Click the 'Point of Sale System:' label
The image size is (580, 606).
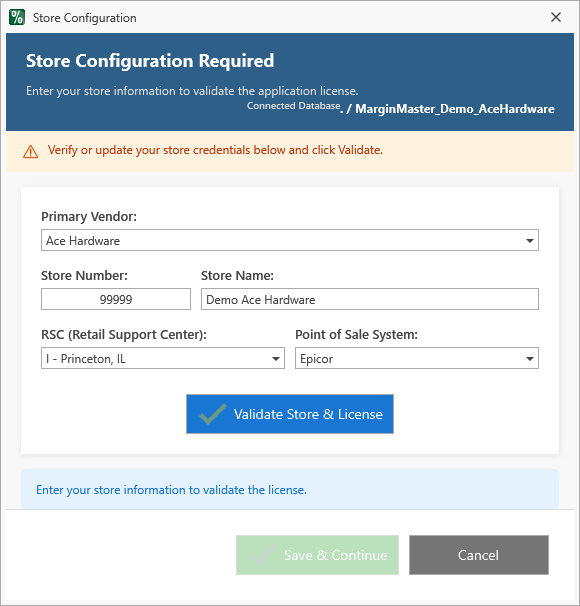coord(356,335)
